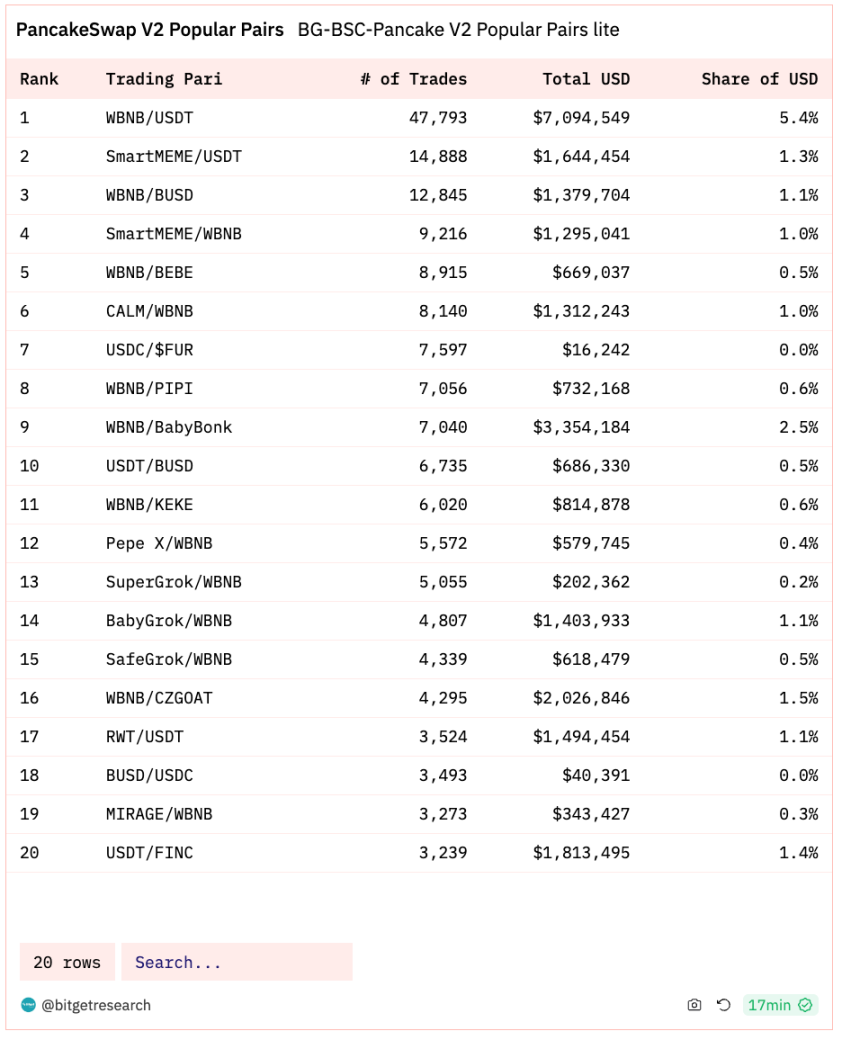
Task: Click the 20 rows counter
Action: tap(67, 962)
